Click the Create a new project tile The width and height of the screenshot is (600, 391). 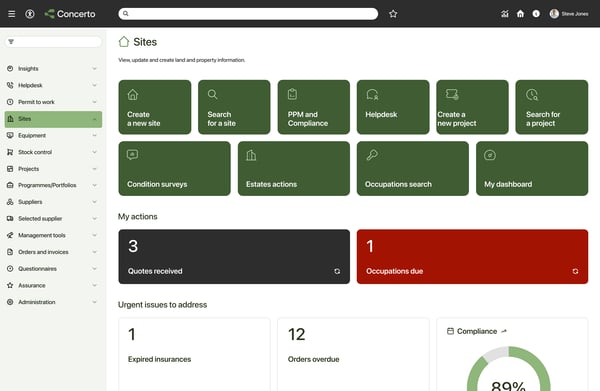click(x=472, y=107)
